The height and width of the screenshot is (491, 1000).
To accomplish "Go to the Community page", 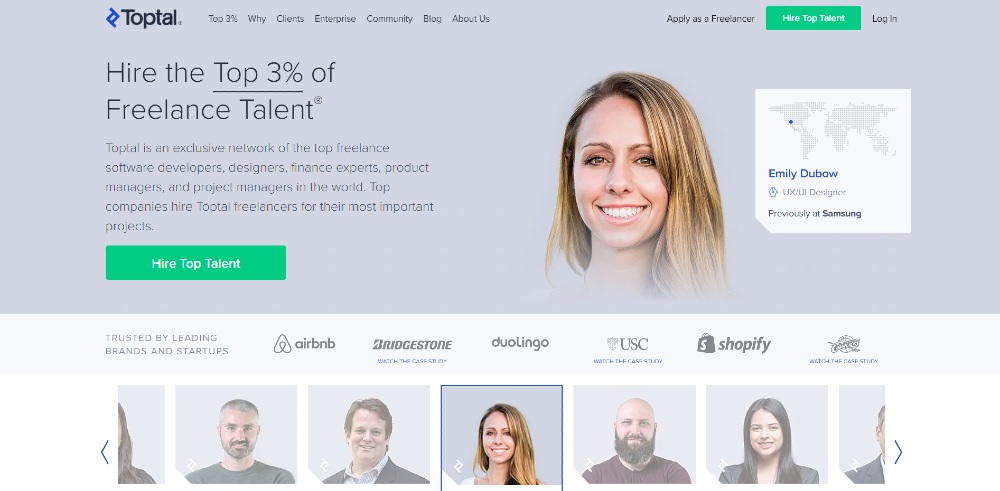I will pos(389,18).
